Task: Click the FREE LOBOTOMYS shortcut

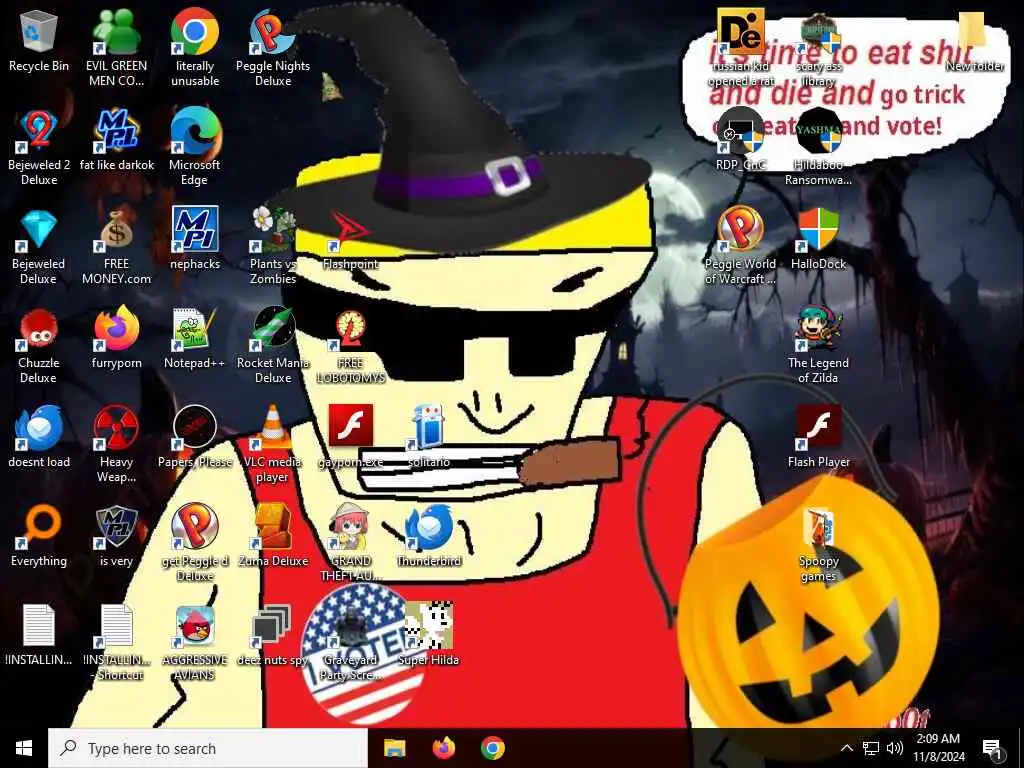Action: point(350,329)
